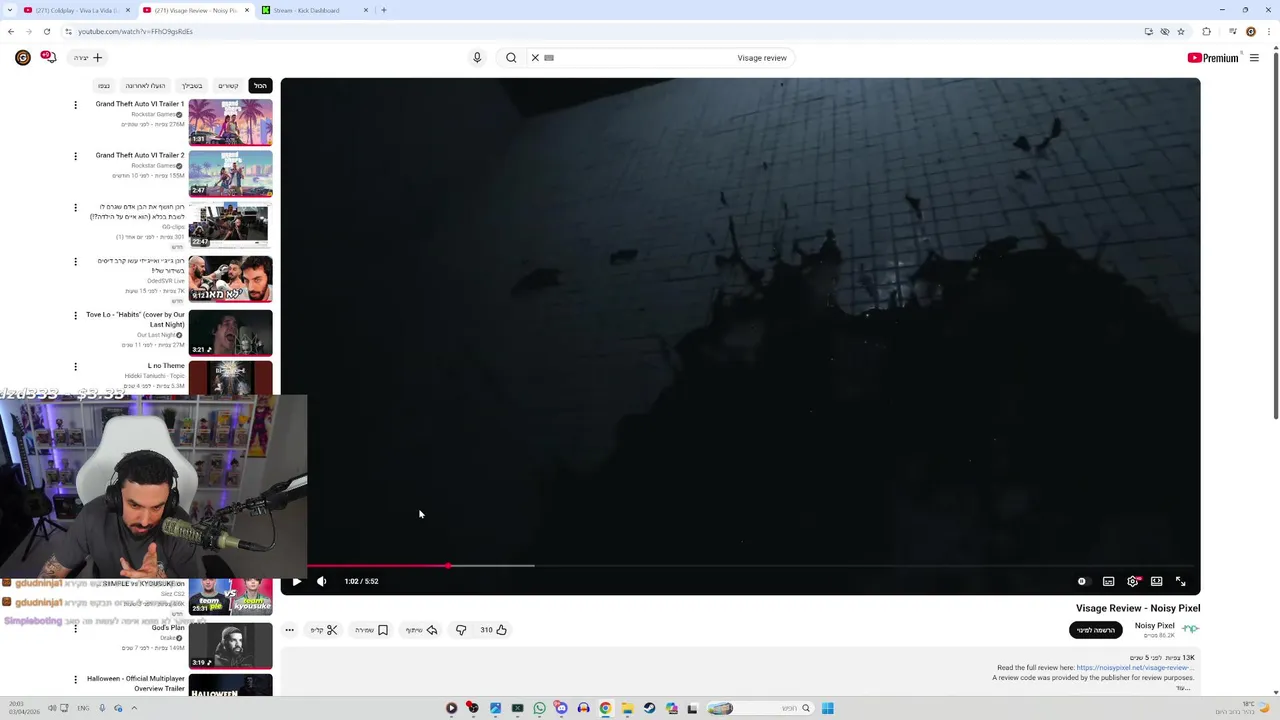Open Noisy Pixel channel avatar
Image resolution: width=1280 pixels, height=720 pixels.
tap(1190, 629)
